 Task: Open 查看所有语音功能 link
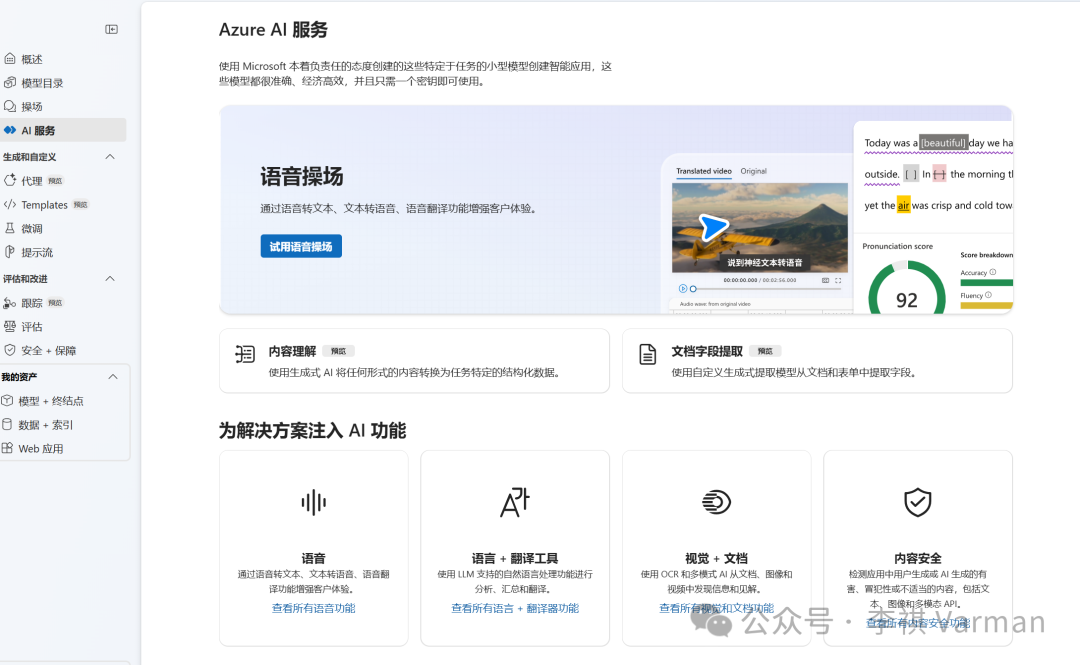pos(313,608)
